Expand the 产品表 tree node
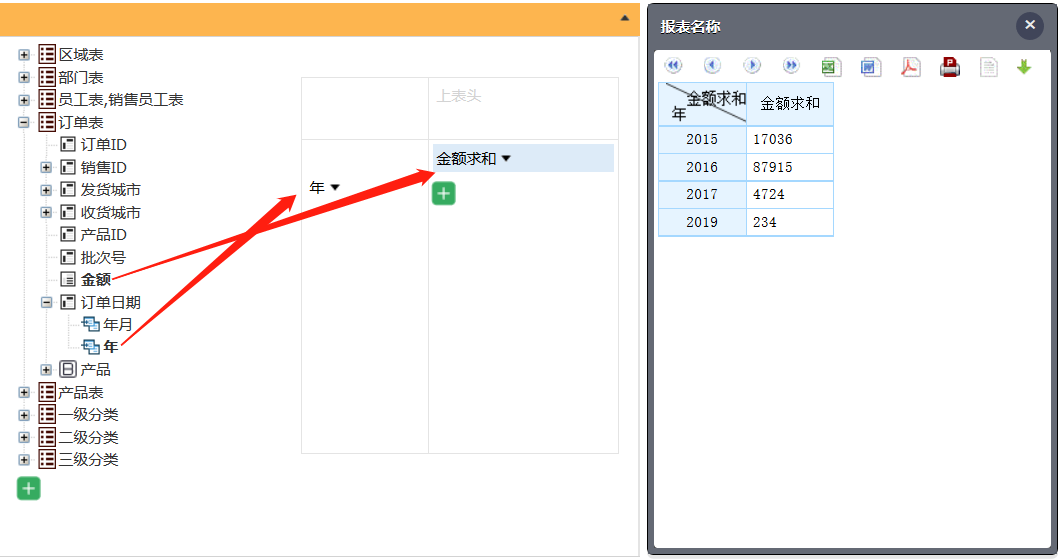Viewport: 1064px width, 560px height. click(x=24, y=392)
